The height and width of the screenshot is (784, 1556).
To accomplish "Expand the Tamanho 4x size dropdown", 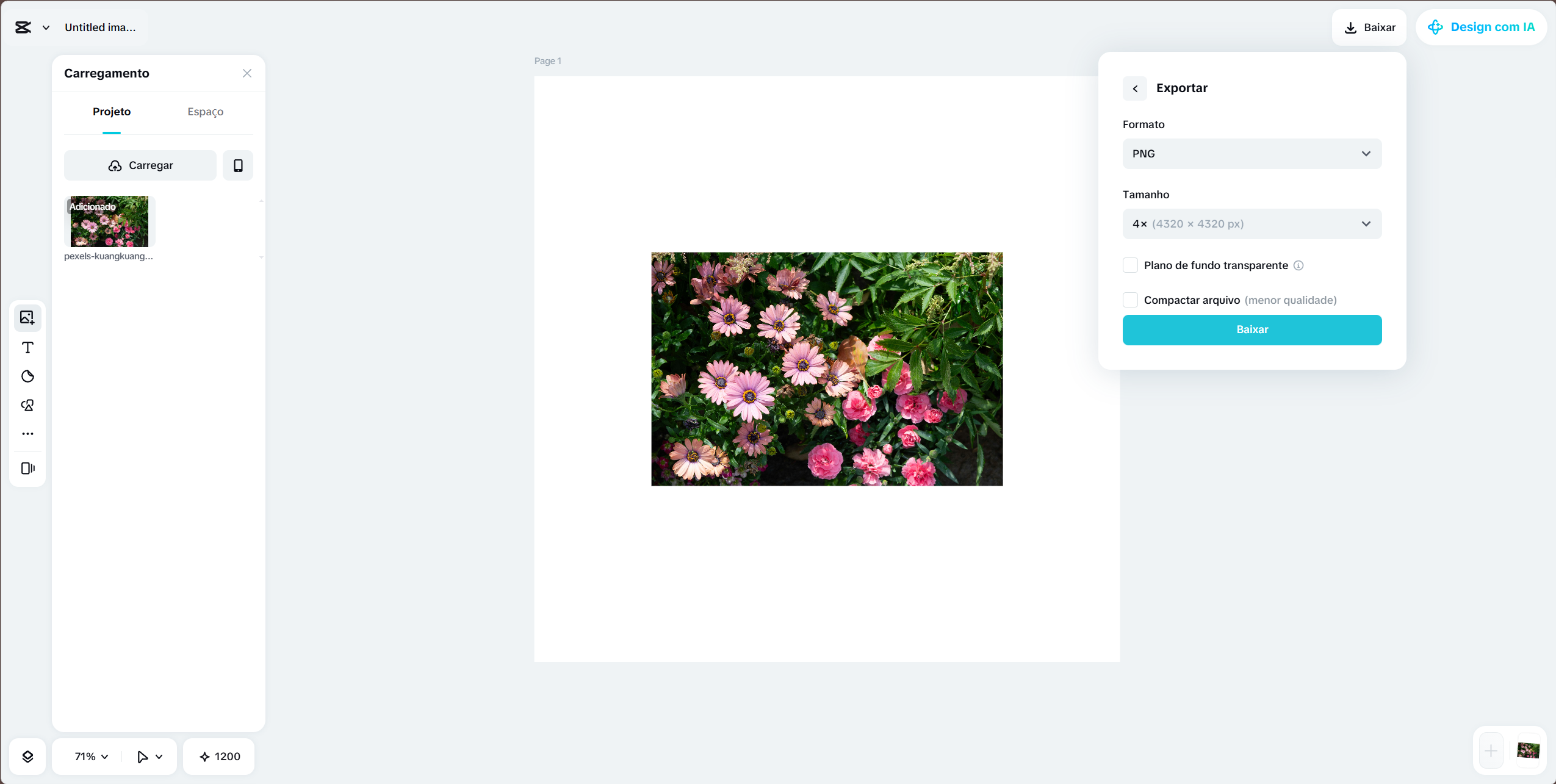I will click(x=1252, y=224).
